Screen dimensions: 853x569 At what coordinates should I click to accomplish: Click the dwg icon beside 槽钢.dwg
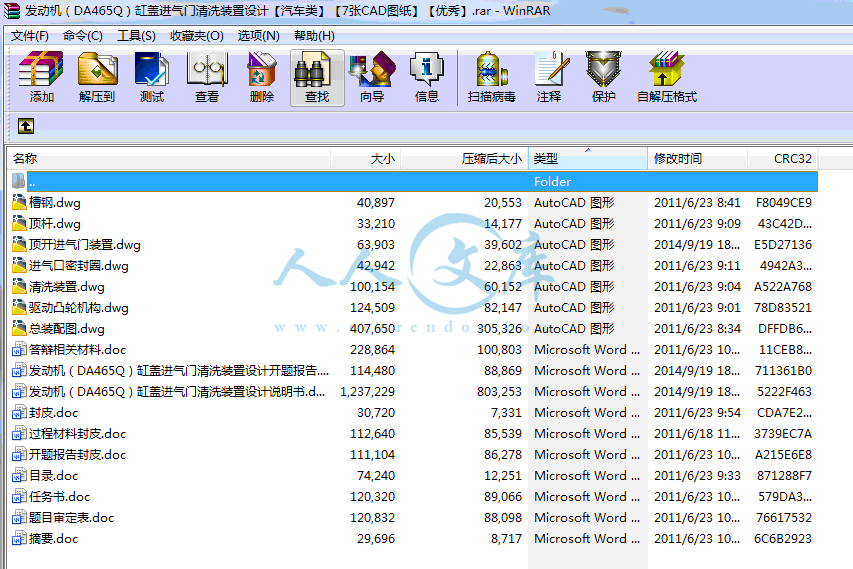pos(20,202)
